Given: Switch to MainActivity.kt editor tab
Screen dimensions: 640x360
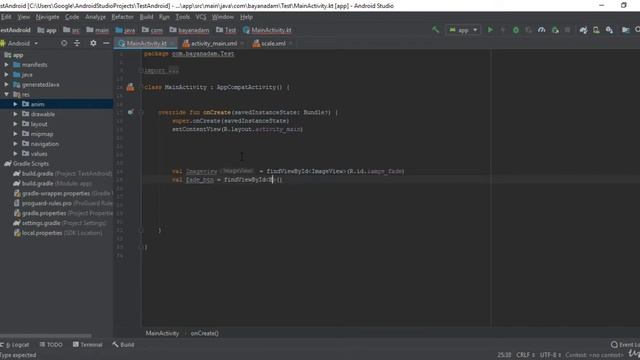Looking at the screenshot, I should pos(146,43).
